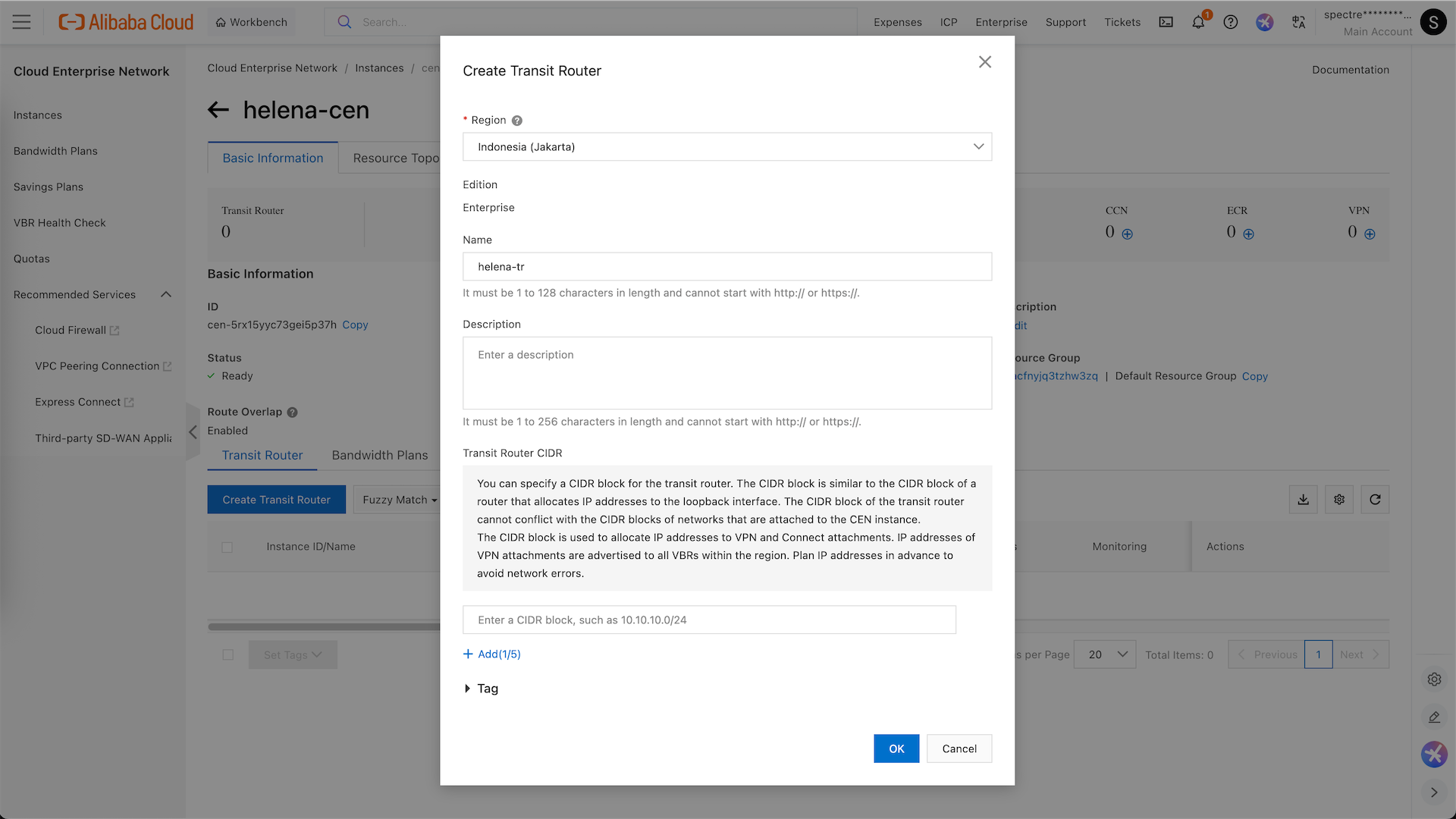Click the back arrow beside helena-cen
This screenshot has width=1456, height=819.
point(218,111)
